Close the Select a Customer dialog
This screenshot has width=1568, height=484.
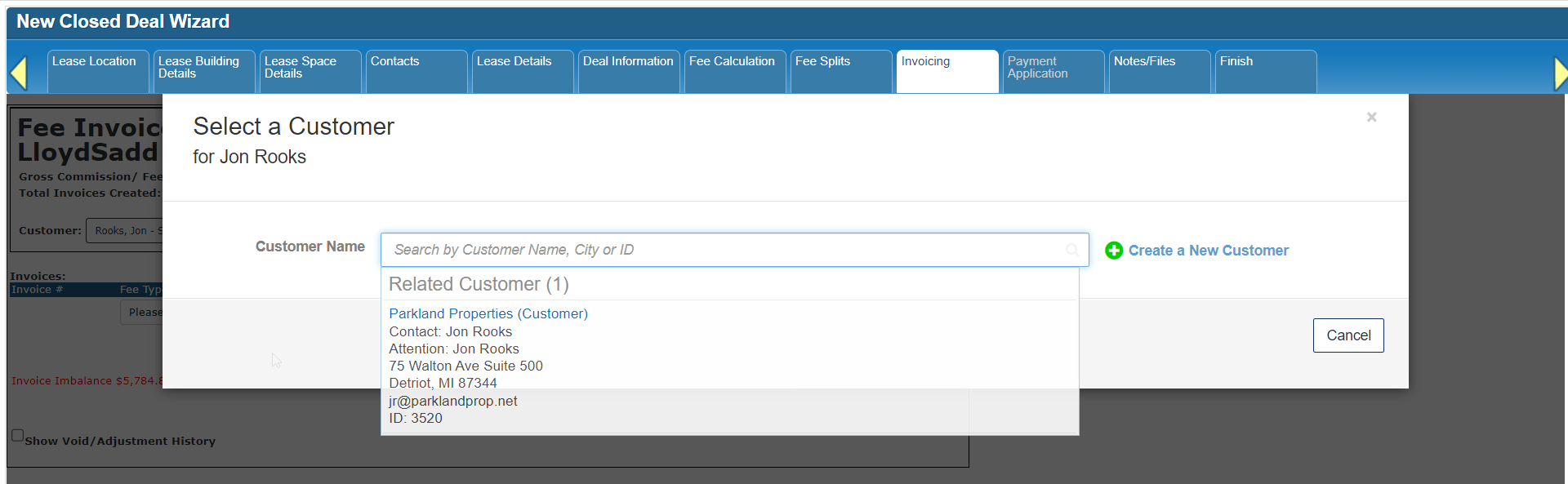[1371, 118]
